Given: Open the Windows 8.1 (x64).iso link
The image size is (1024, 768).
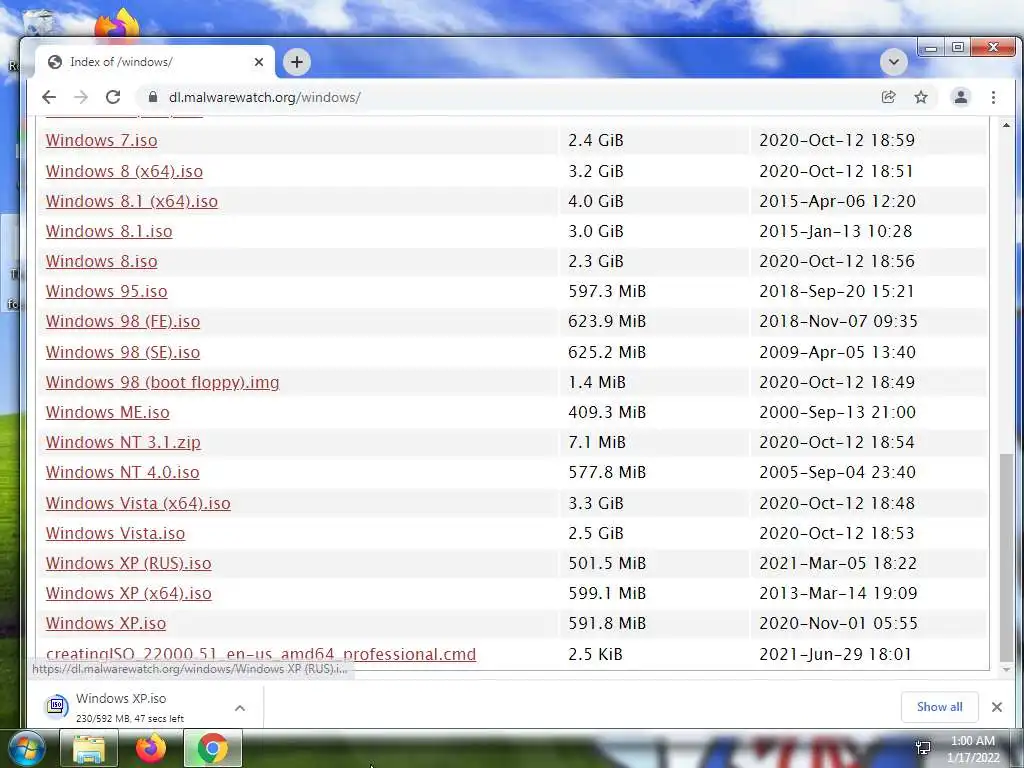Looking at the screenshot, I should (x=131, y=201).
